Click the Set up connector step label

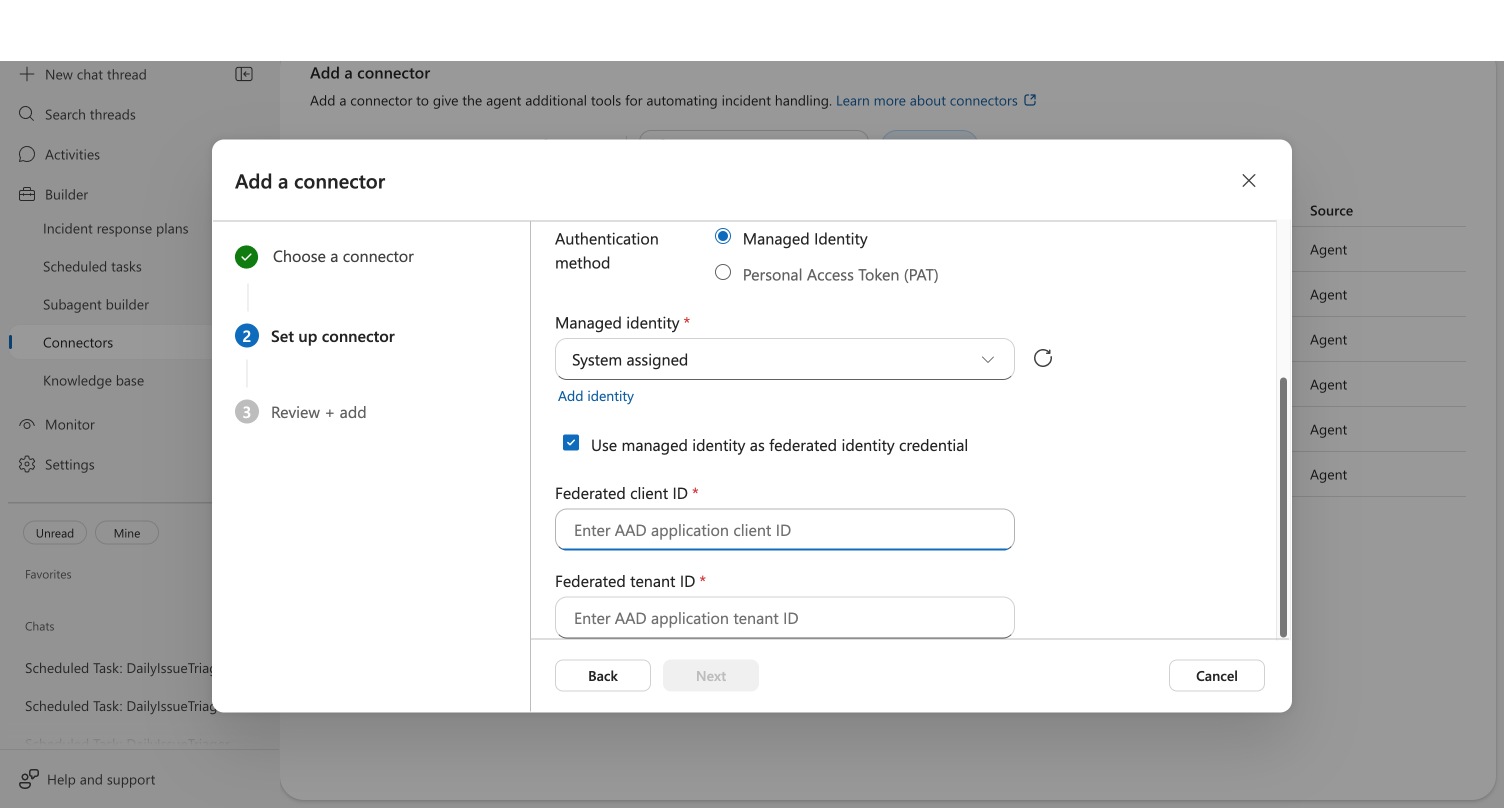[333, 337]
